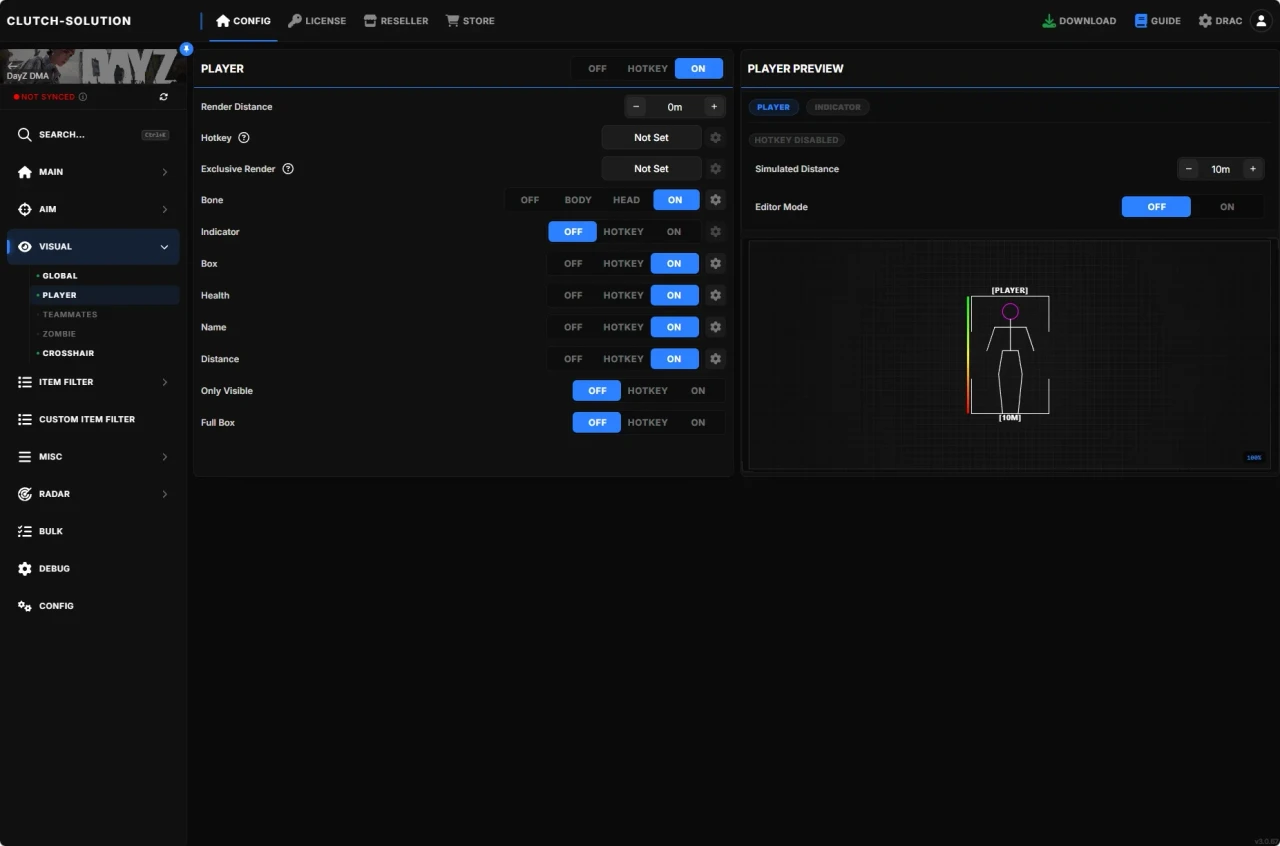The height and width of the screenshot is (846, 1280).
Task: Open the Name settings gear
Action: tap(715, 327)
